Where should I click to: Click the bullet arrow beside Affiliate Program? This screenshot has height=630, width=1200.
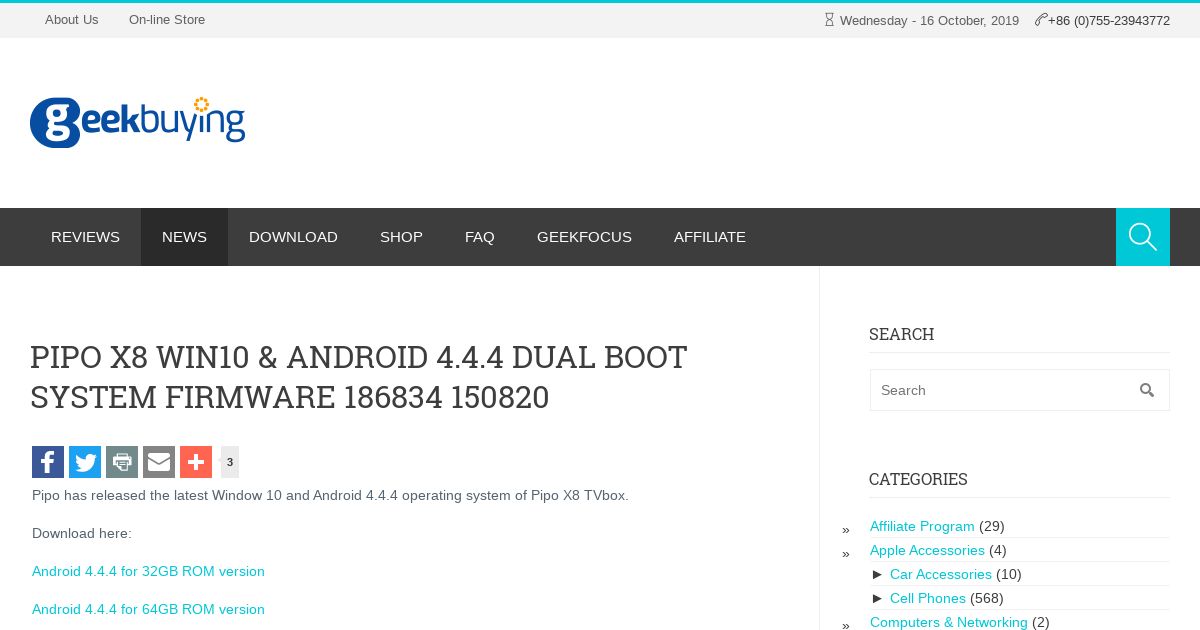coord(846,530)
